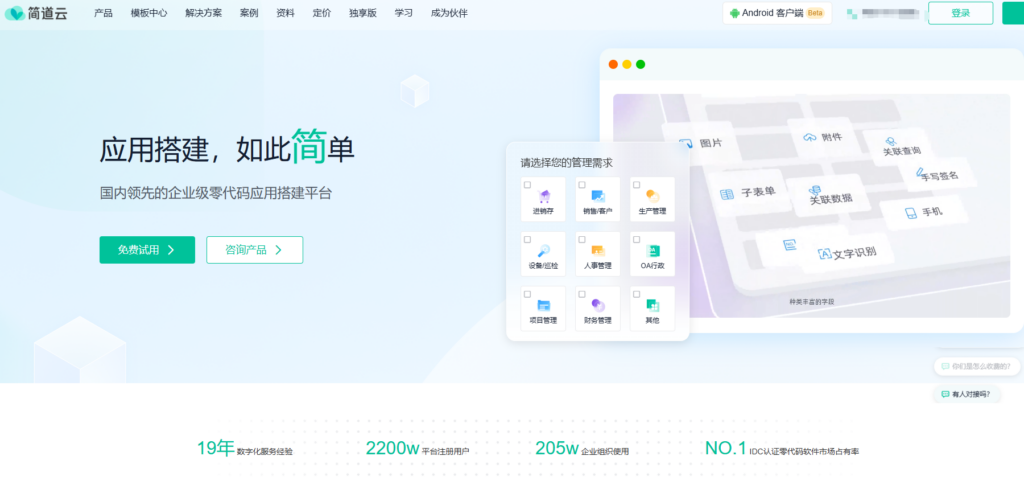Image resolution: width=1024 pixels, height=497 pixels.
Task: Click the 生产管理 orange icon
Action: tap(652, 196)
